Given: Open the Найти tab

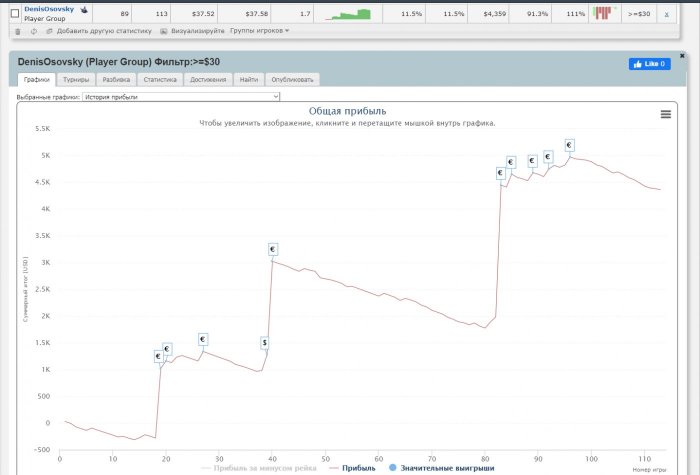Looking at the screenshot, I should click(249, 79).
